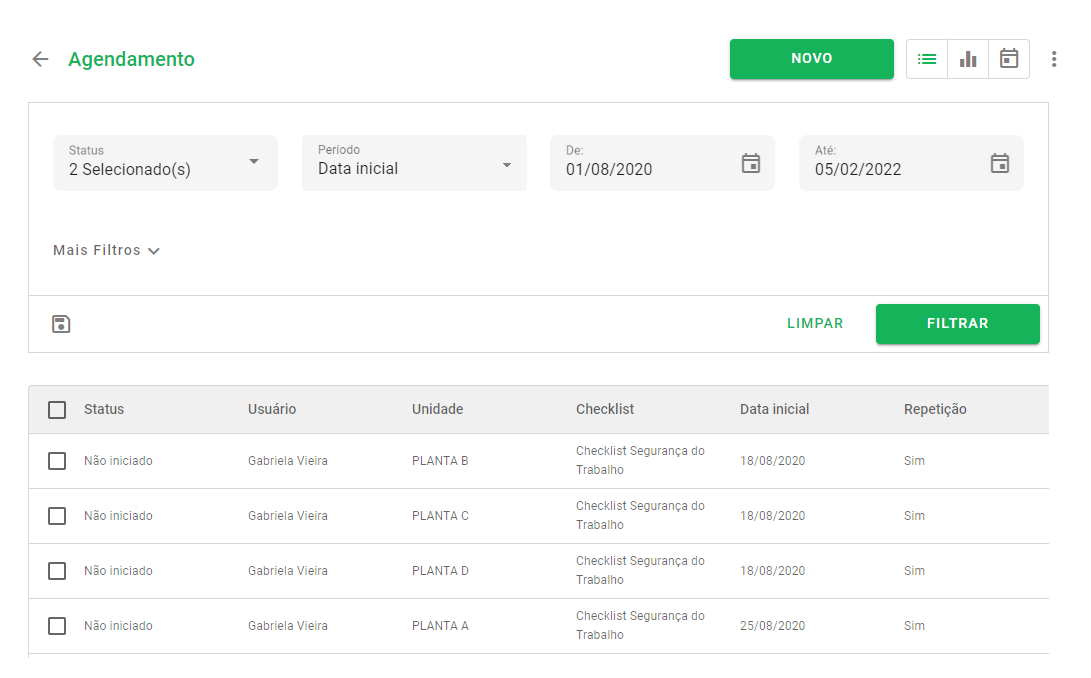The image size is (1091, 678).
Task: Sort by Unidade column header
Action: tap(437, 409)
